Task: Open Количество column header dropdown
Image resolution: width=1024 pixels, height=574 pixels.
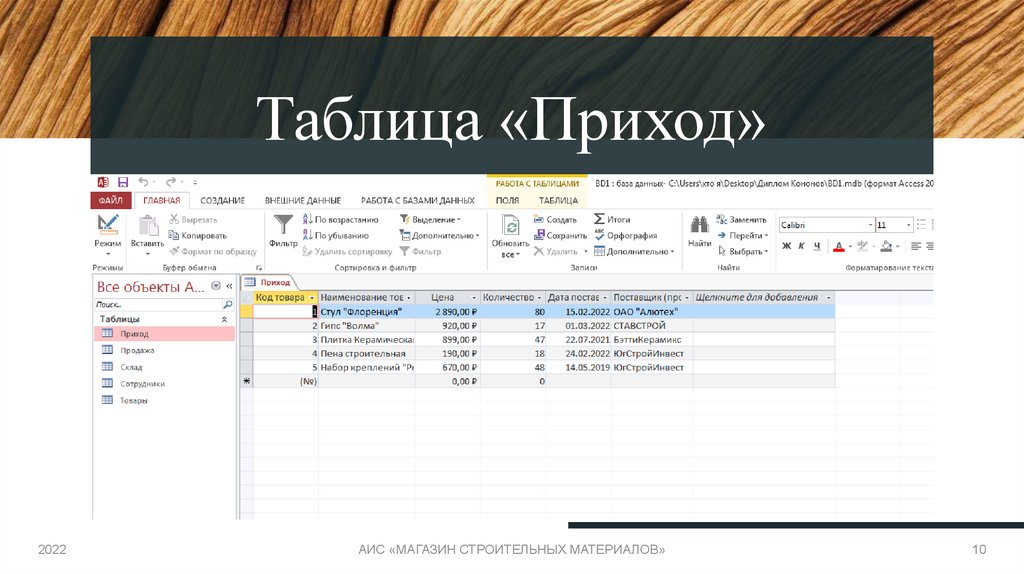Action: click(x=539, y=298)
